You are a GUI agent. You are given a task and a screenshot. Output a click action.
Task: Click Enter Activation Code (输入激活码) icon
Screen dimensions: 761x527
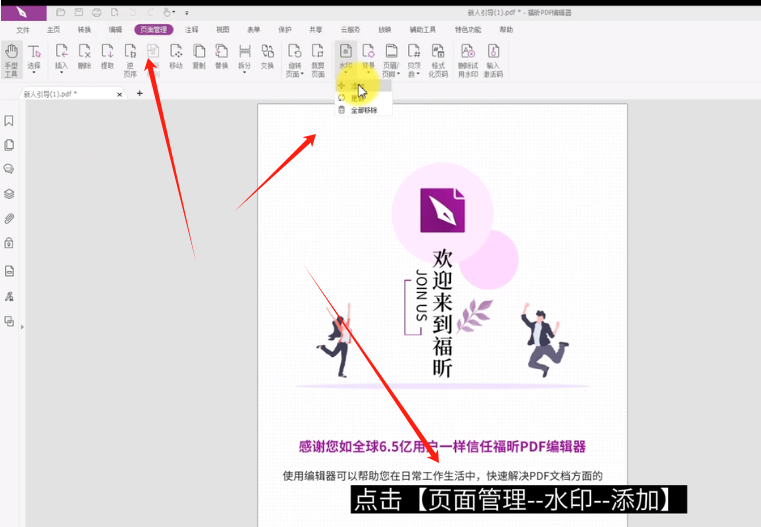point(493,60)
